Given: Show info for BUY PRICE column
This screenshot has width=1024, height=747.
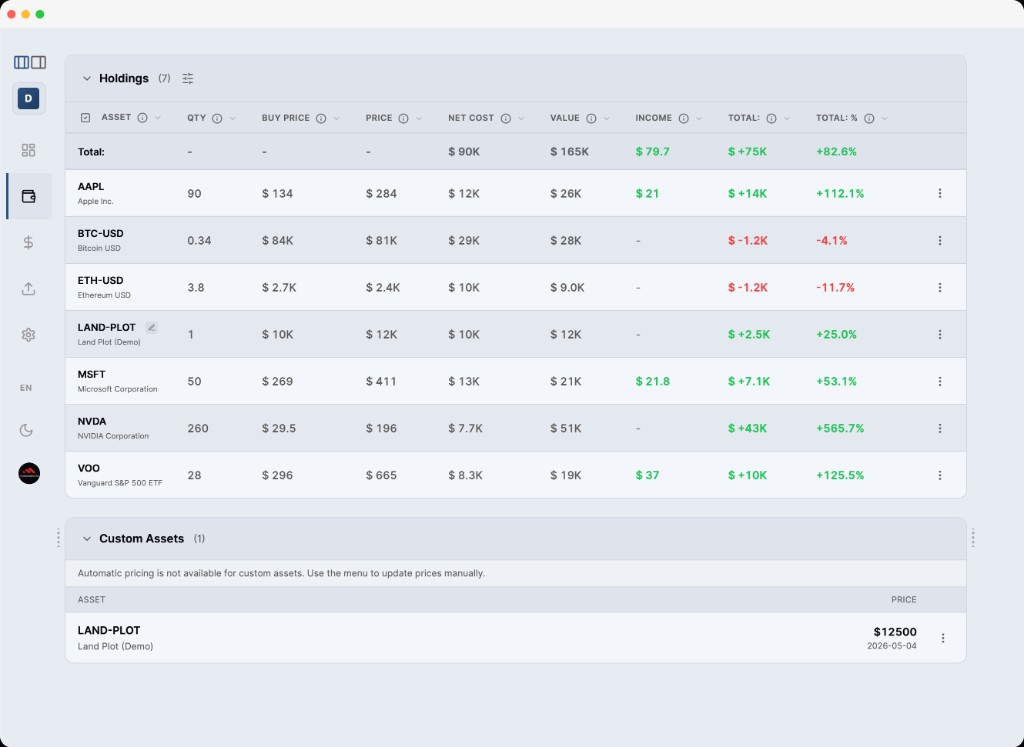Looking at the screenshot, I should (321, 118).
